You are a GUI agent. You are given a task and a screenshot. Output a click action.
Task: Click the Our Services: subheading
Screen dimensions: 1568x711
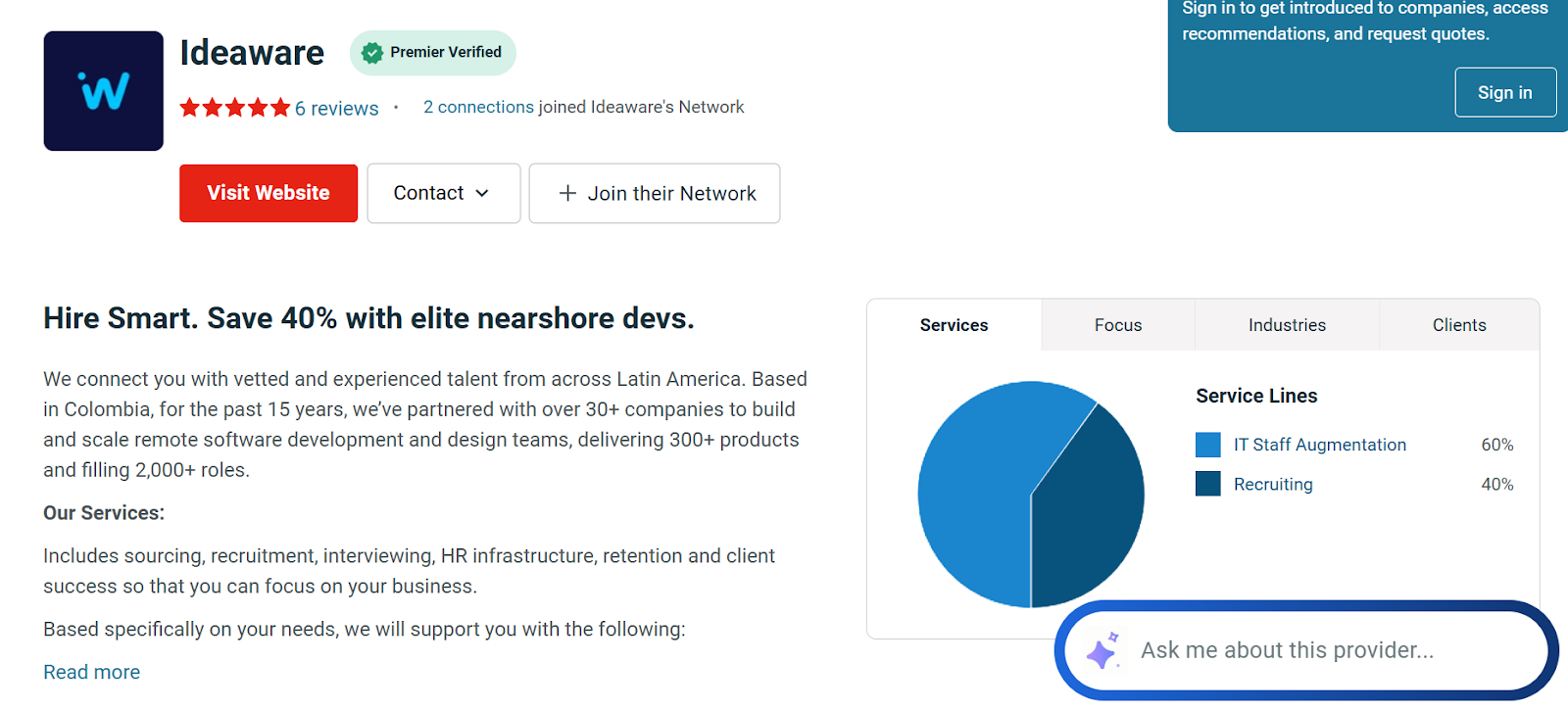tap(104, 513)
